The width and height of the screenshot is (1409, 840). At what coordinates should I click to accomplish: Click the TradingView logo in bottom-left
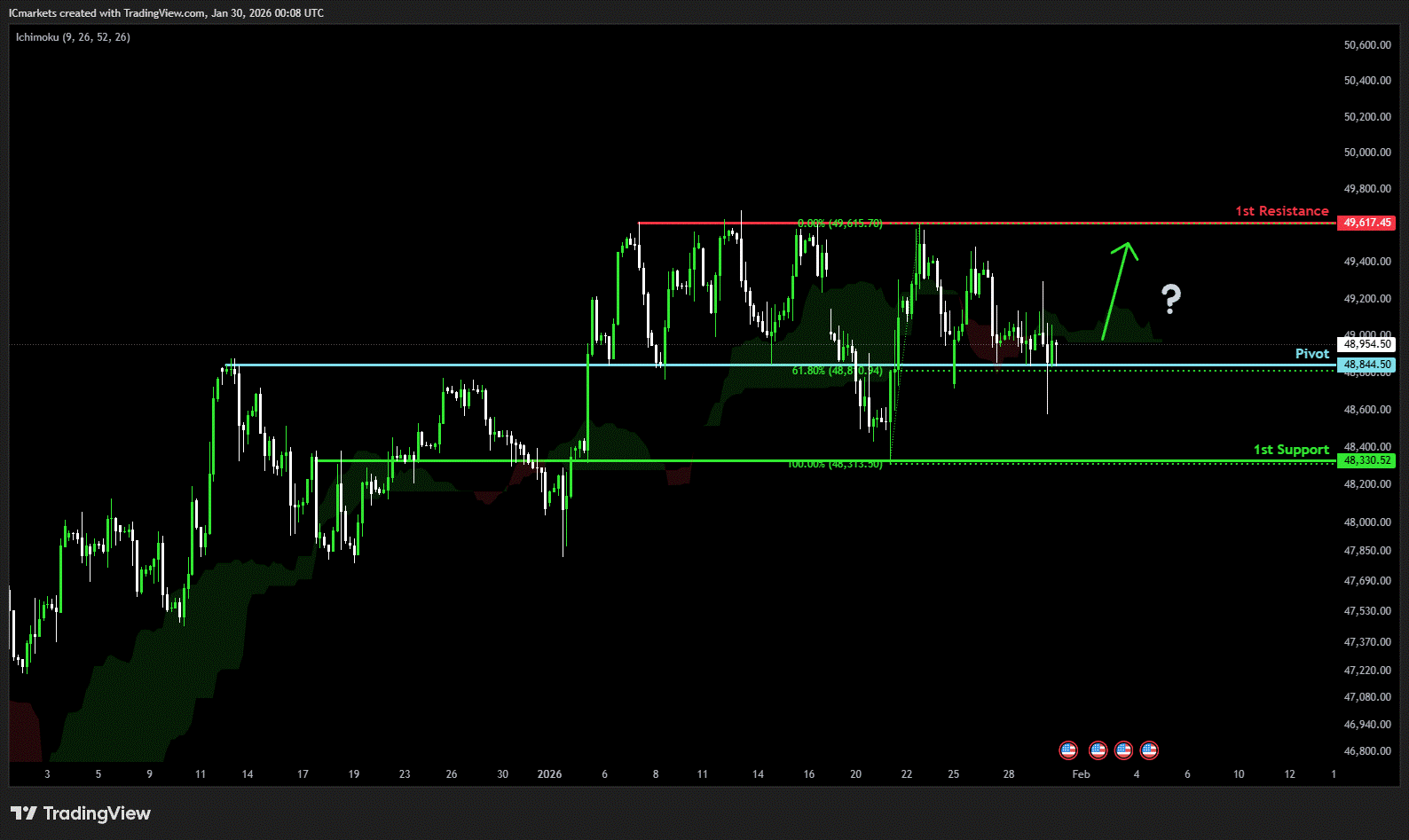[x=81, y=813]
